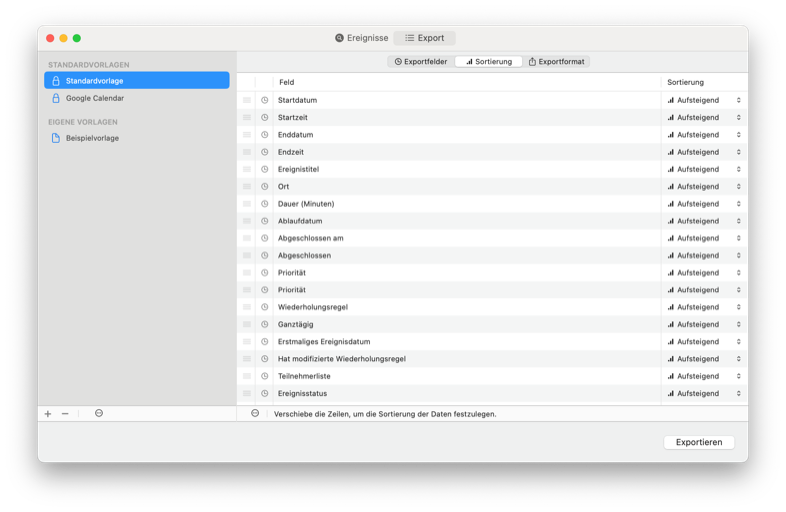Switch to the Exportfelder tab
Viewport: 786px width, 512px height.
[x=421, y=62]
